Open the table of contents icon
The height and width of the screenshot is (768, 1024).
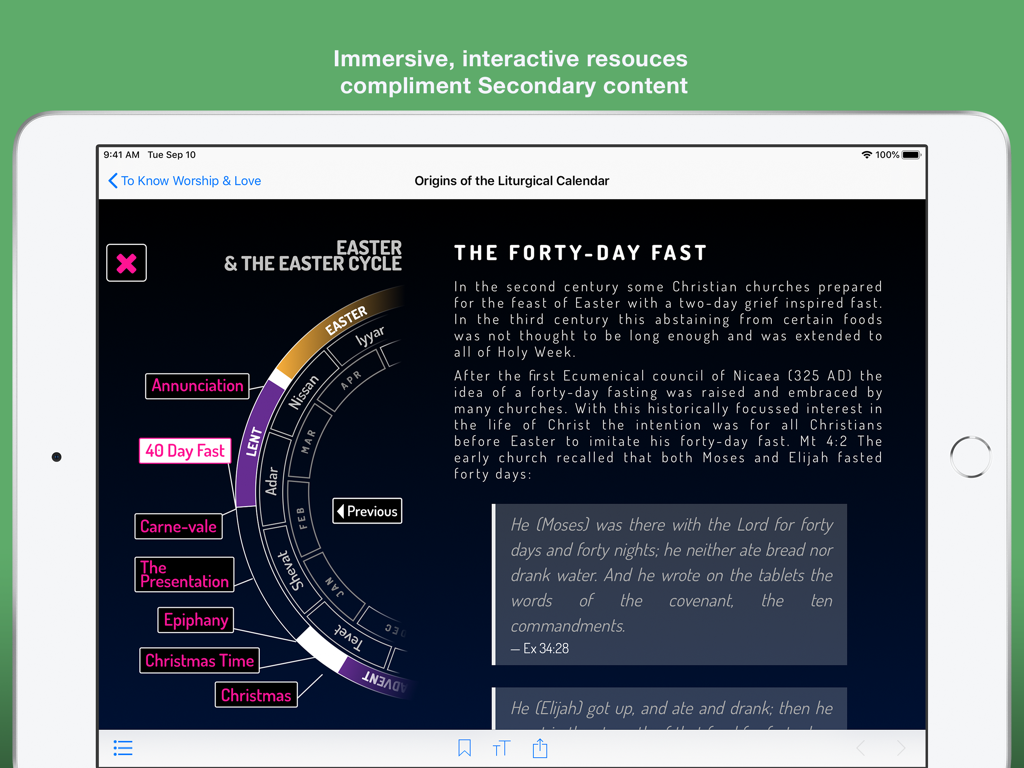click(123, 748)
